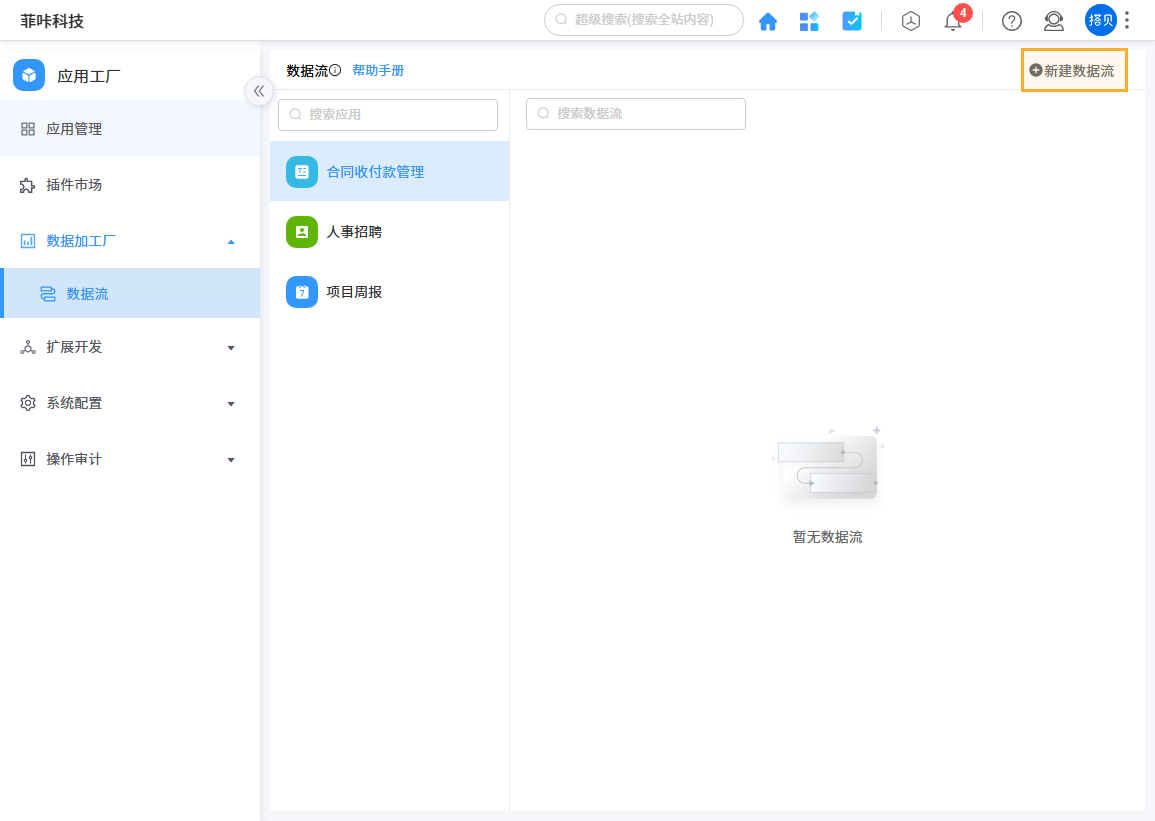The height and width of the screenshot is (821, 1155).
Task: Select the 合同收付款管理 app icon
Action: tap(302, 171)
